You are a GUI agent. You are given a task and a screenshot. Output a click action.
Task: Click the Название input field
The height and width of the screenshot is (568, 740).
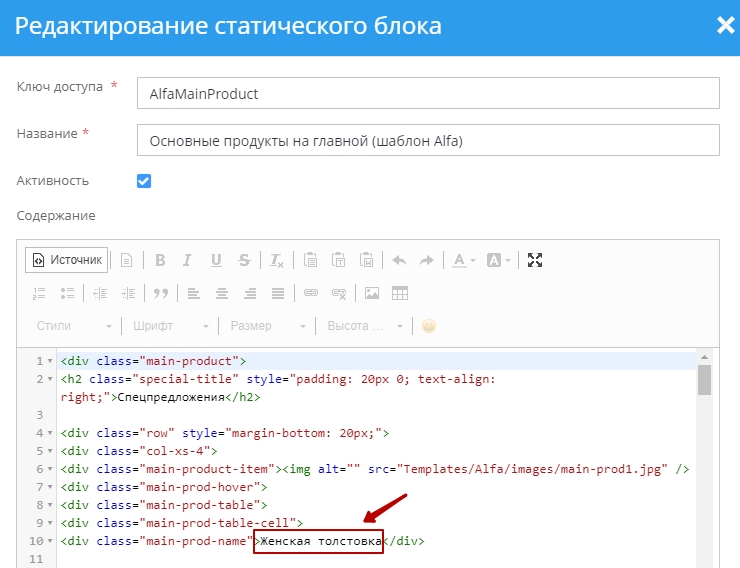tap(427, 141)
